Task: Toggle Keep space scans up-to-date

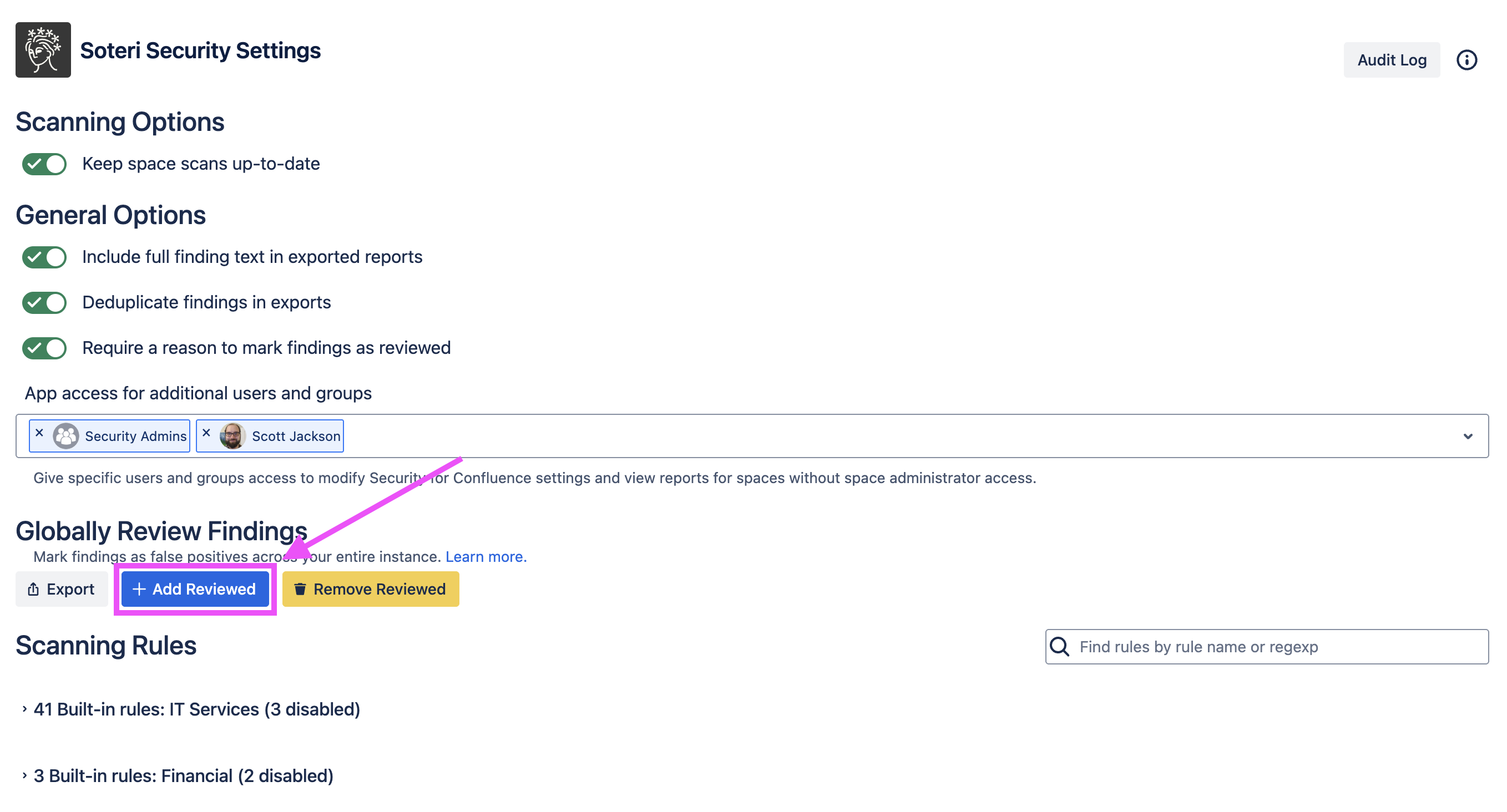Action: (x=44, y=164)
